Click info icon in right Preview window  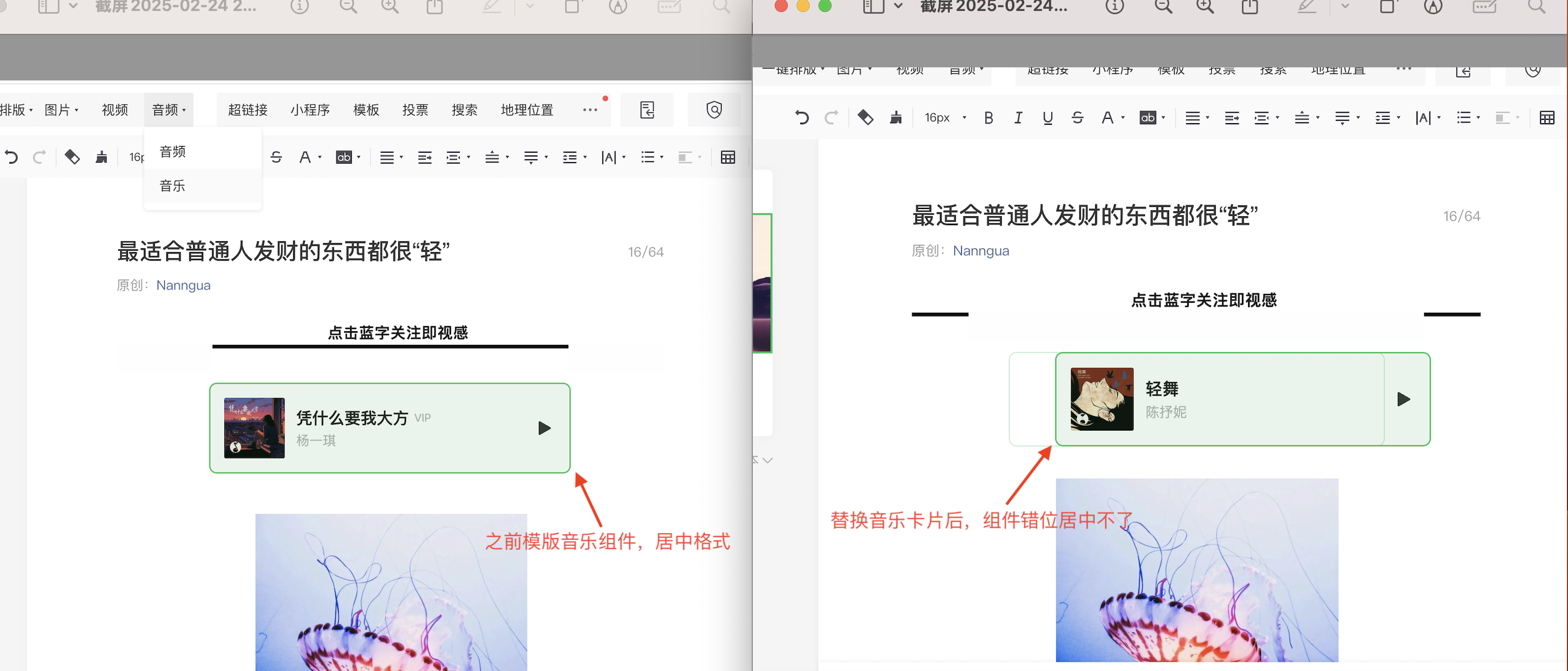(x=1114, y=7)
